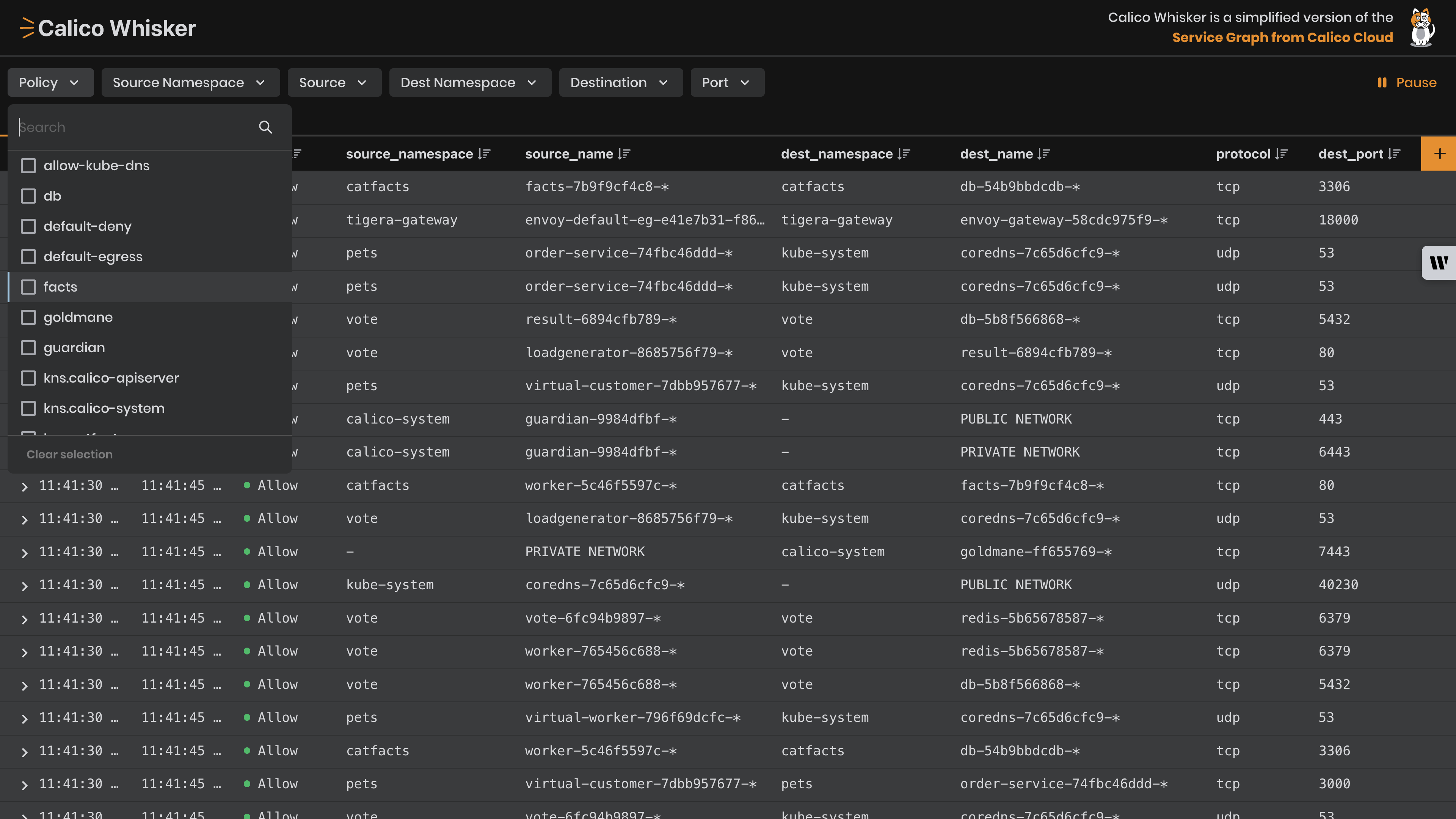Select the default-deny option label
Screen dimensions: 1456x819
(x=88, y=227)
